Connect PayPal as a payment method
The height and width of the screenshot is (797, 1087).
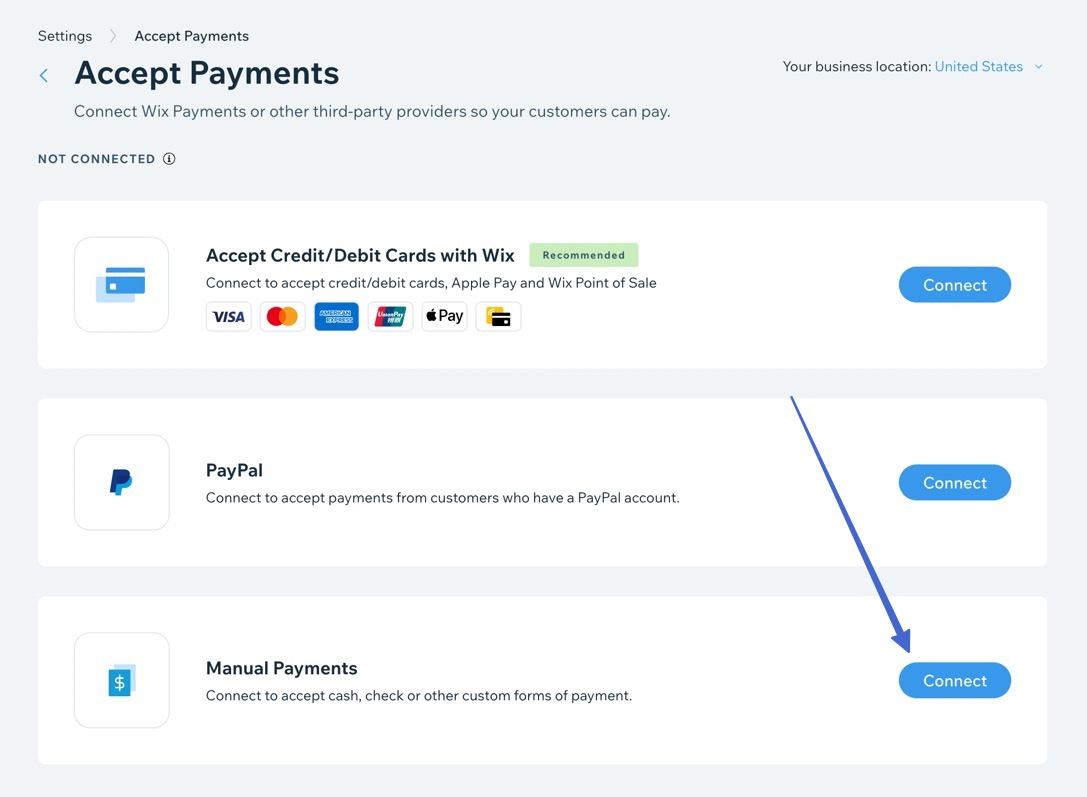point(954,482)
